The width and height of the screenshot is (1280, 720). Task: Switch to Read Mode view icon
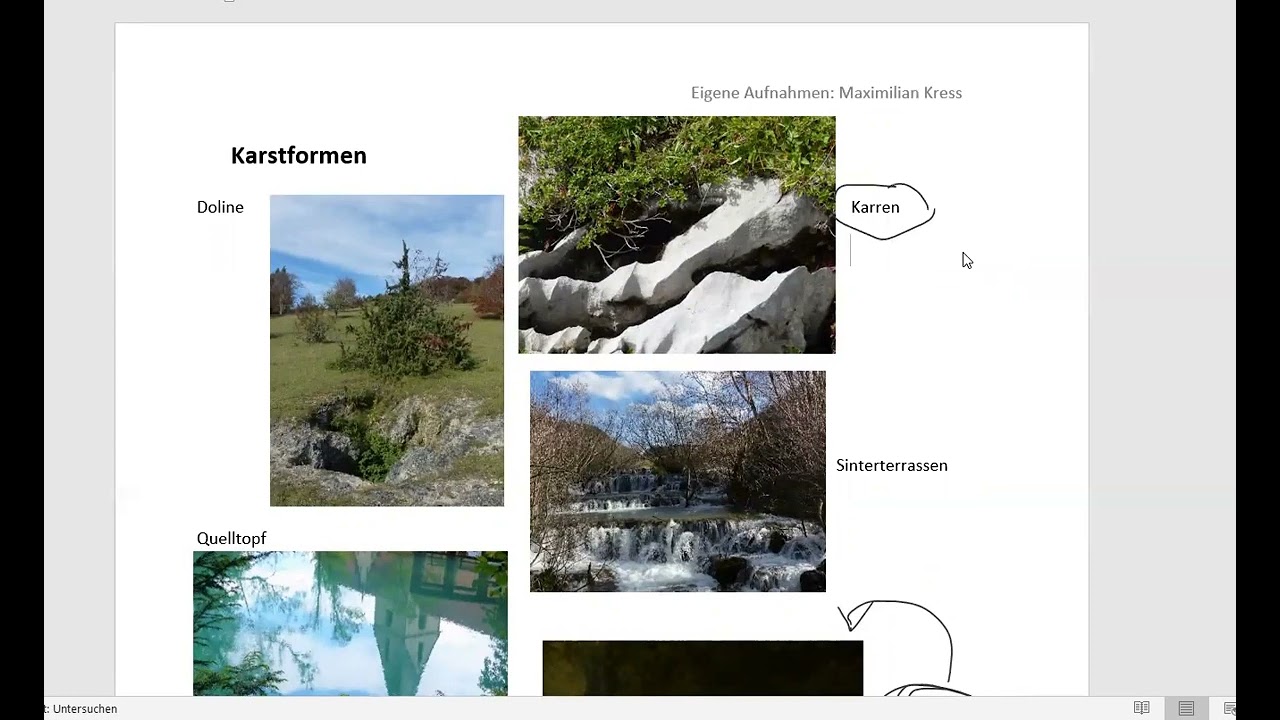(1141, 708)
